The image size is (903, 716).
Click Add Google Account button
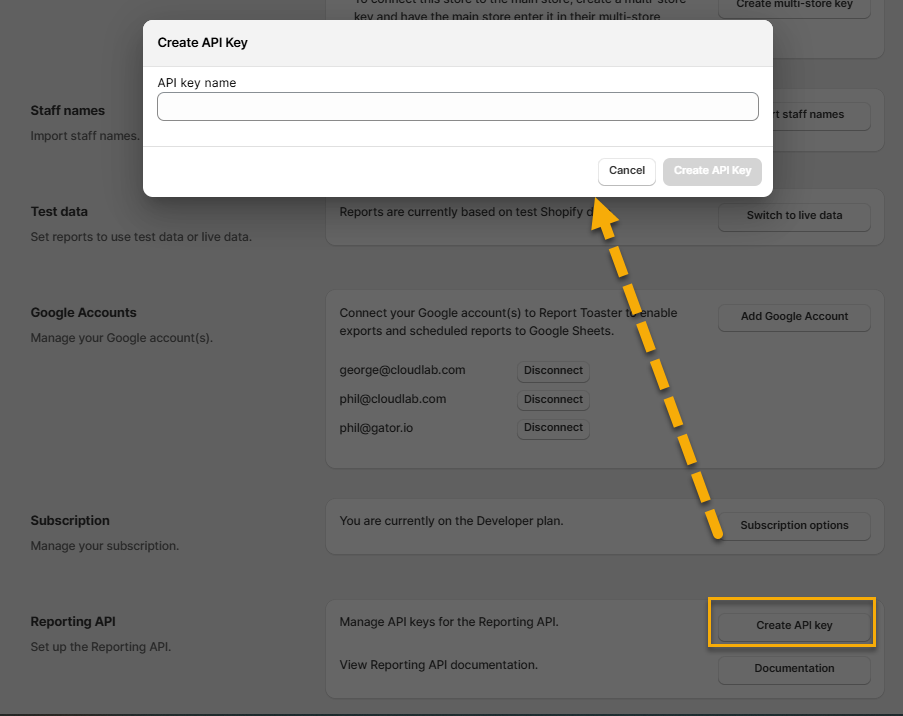click(794, 317)
